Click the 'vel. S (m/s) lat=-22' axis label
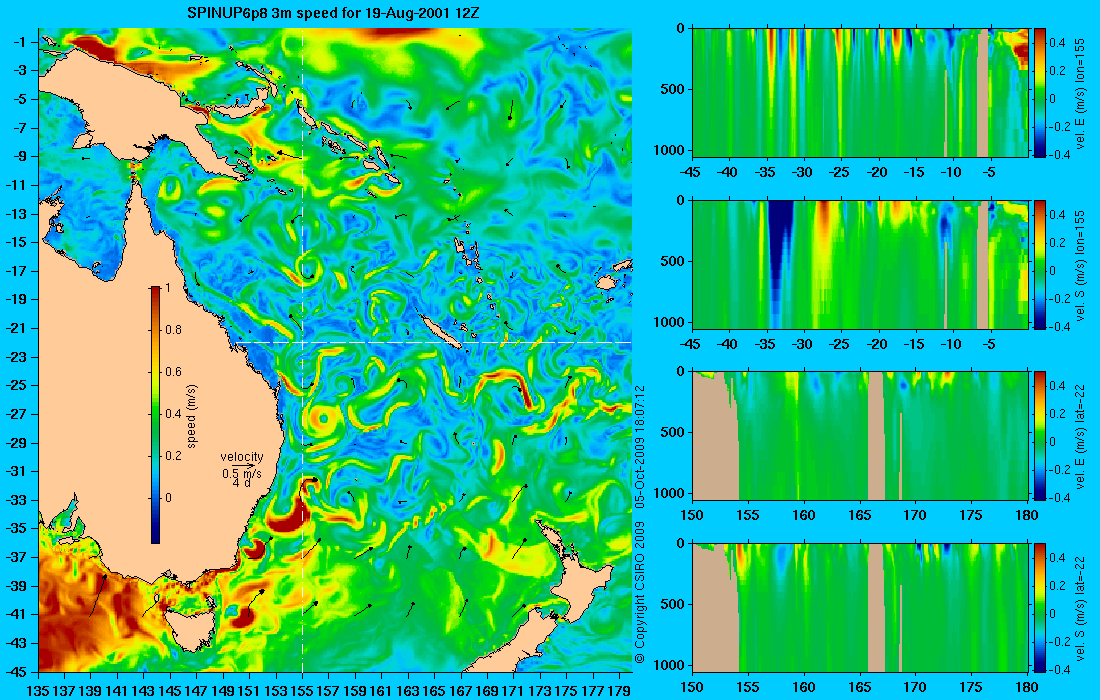 tap(1080, 607)
